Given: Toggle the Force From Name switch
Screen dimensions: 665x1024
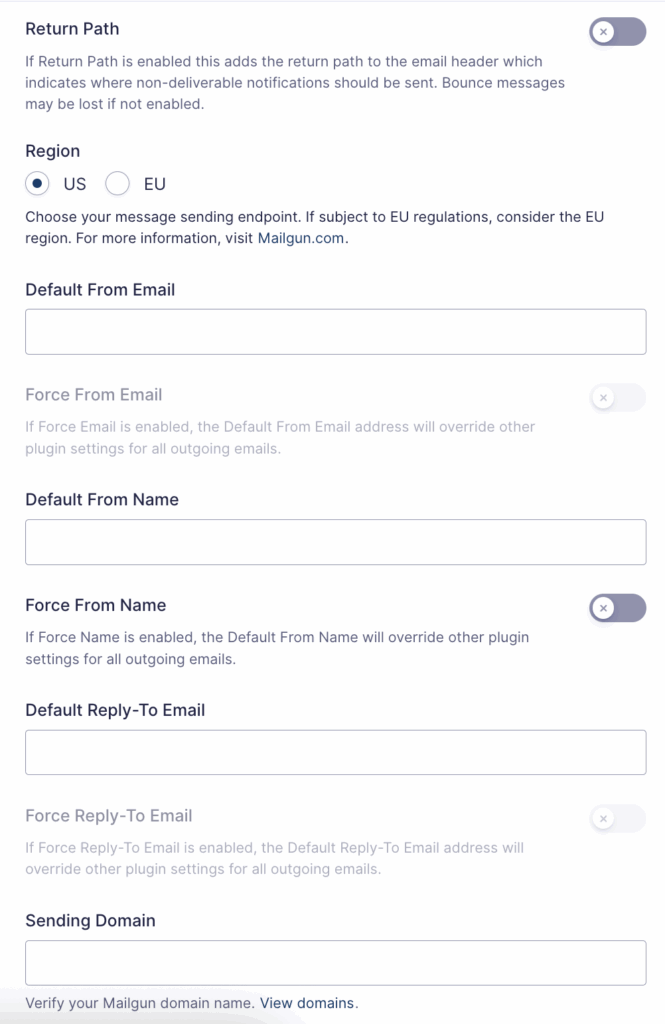Looking at the screenshot, I should 617,608.
